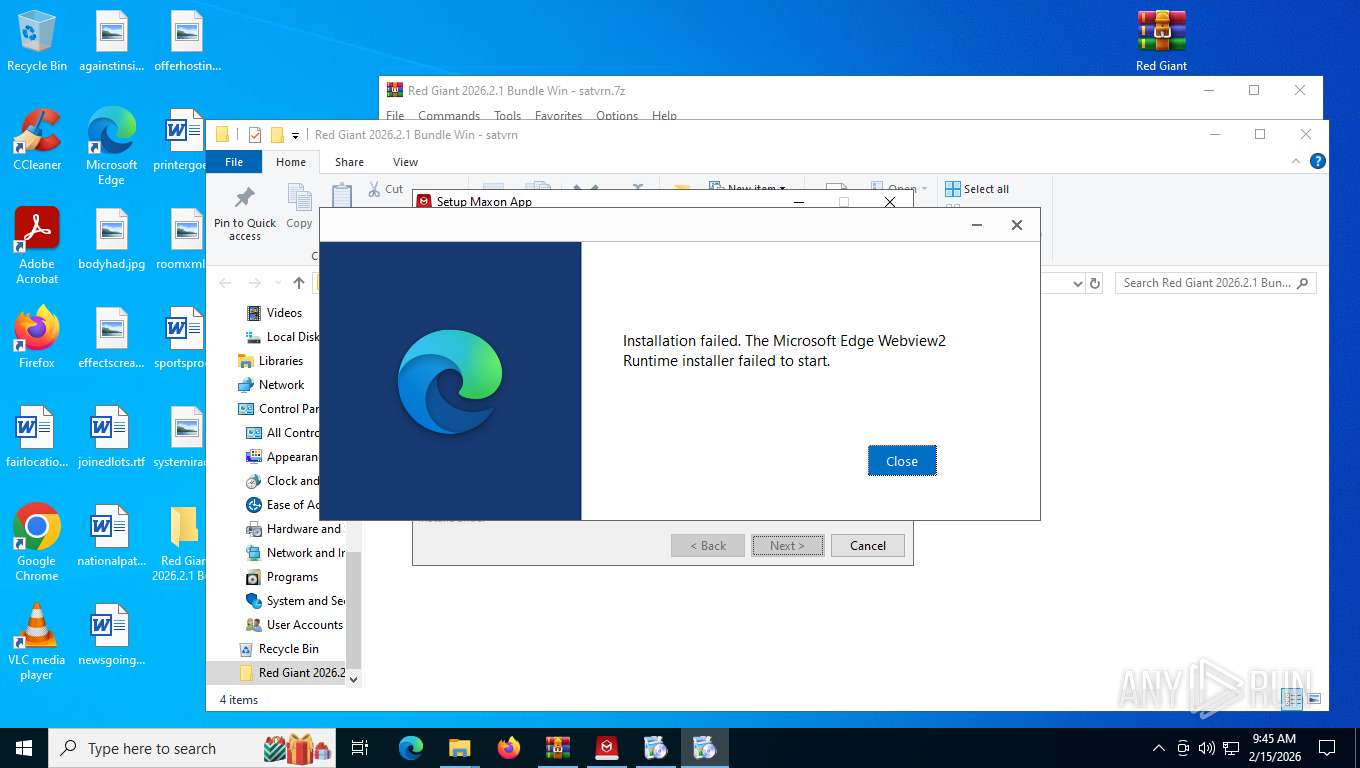Open Adobe Acrobat desktop shortcut

pos(37,245)
